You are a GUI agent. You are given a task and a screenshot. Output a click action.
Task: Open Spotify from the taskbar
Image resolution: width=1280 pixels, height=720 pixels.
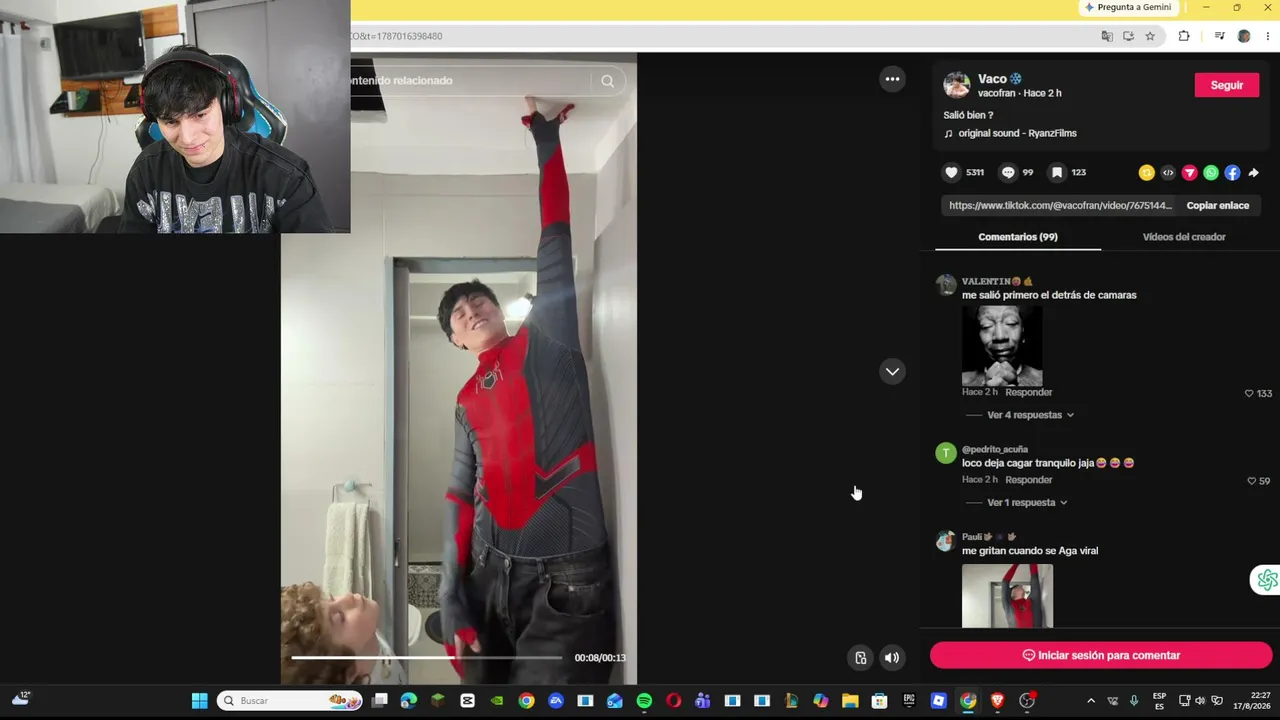point(644,701)
